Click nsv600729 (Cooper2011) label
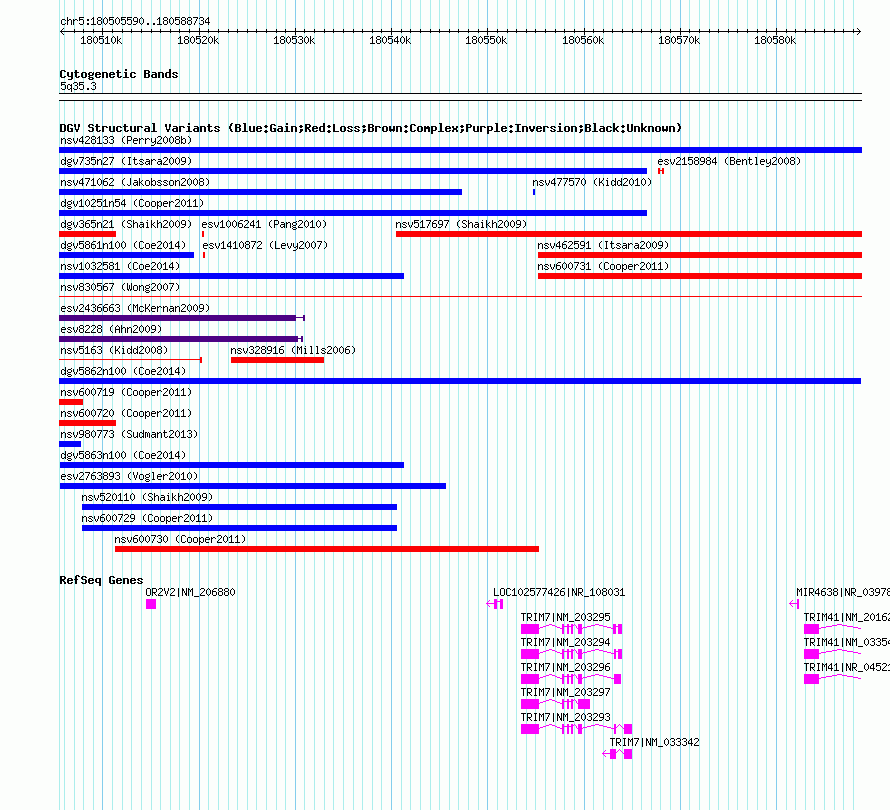Viewport: 890px width, 810px height. tap(147, 518)
